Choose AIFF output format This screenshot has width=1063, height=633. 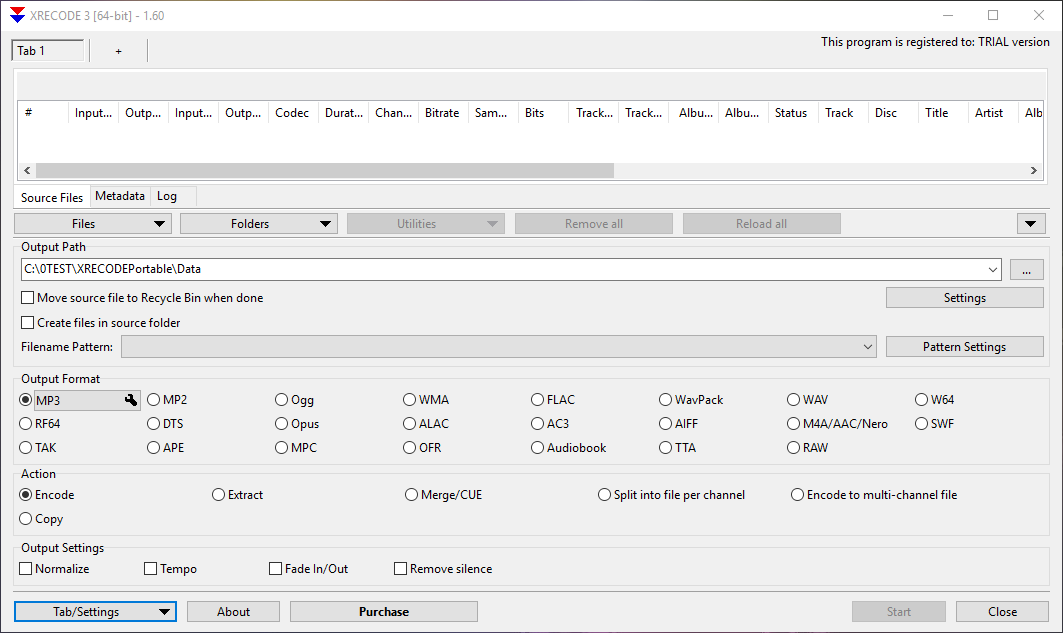tap(665, 424)
